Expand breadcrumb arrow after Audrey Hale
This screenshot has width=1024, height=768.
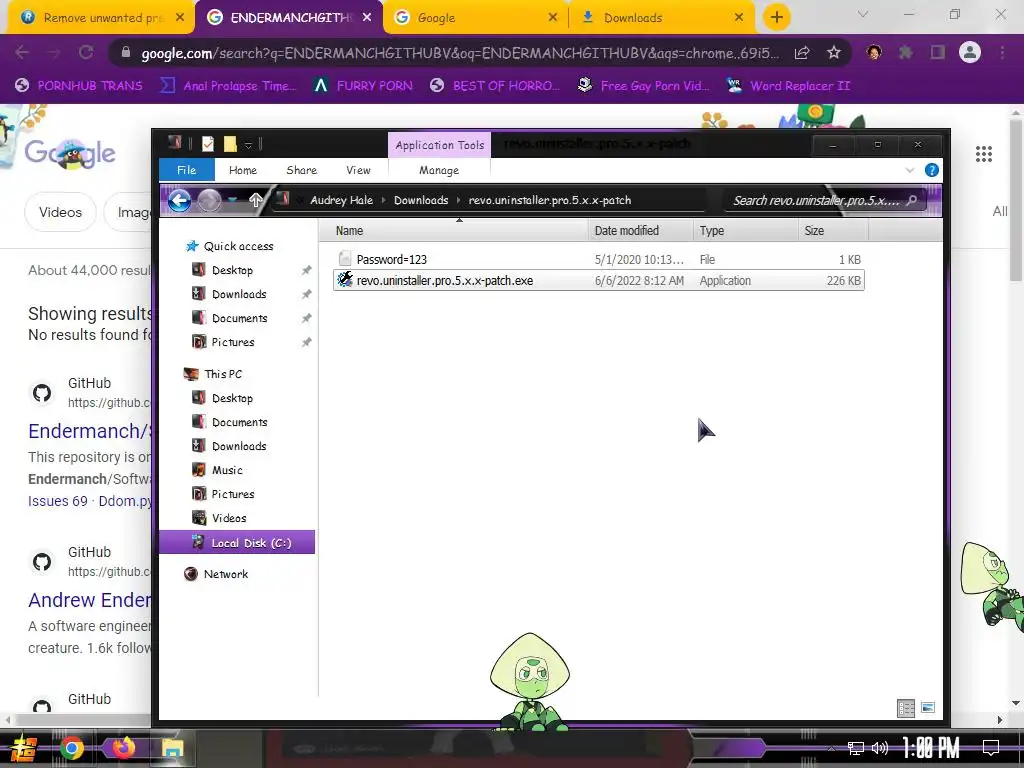point(383,200)
